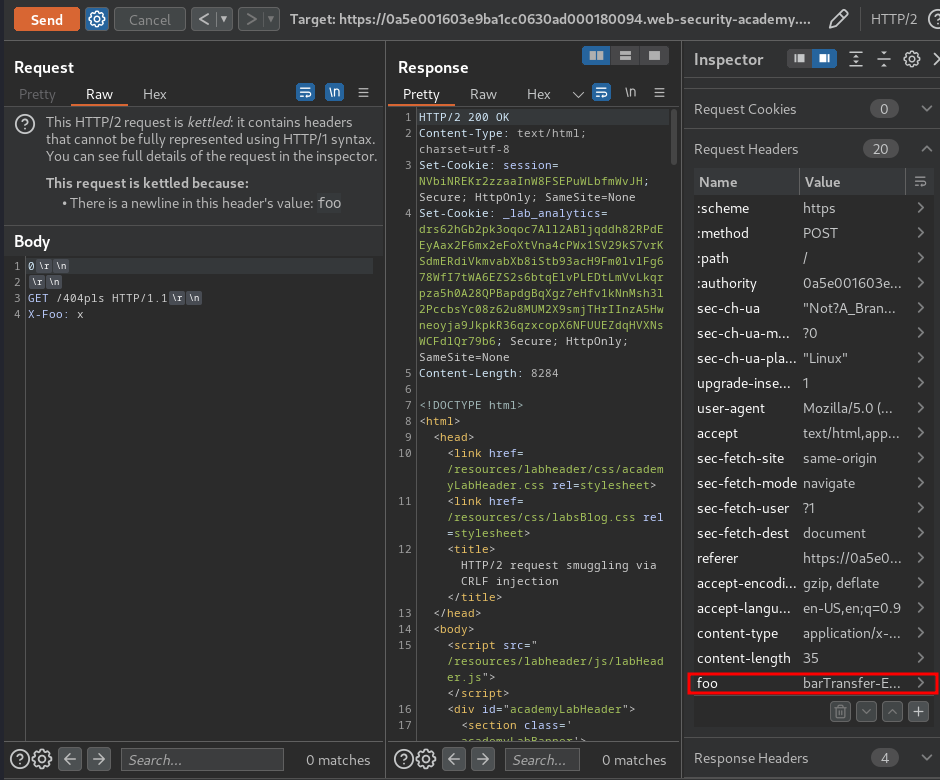This screenshot has height=780, width=940.
Task: Collapse the Request Headers section
Action: point(926,149)
